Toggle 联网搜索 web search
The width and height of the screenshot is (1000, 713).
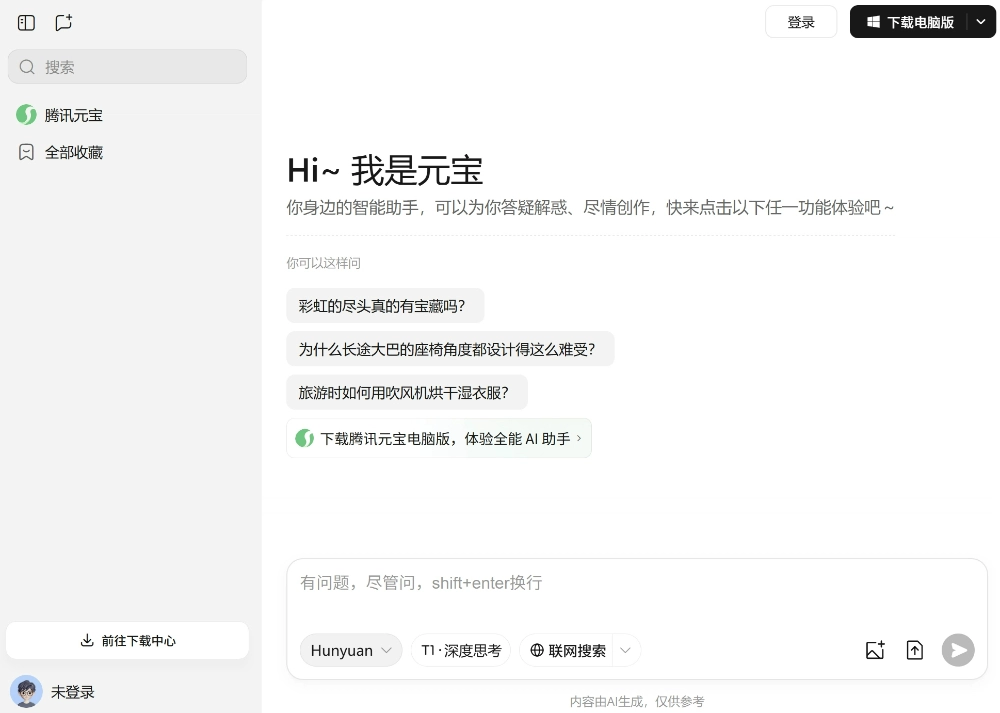coord(568,650)
